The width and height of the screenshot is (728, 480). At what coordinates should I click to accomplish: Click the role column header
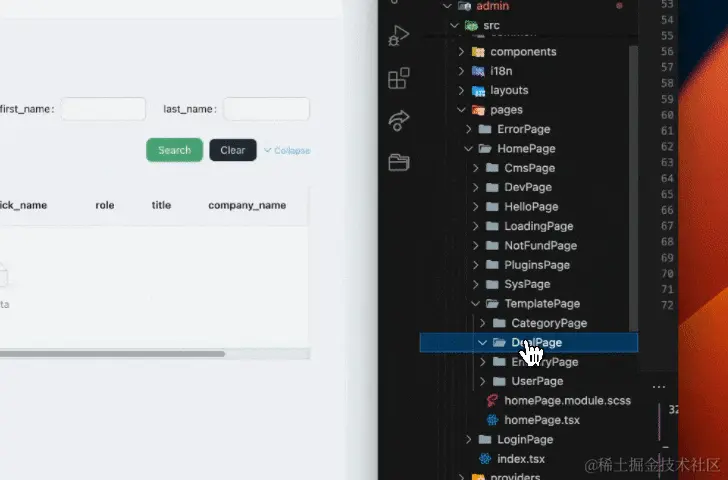coord(105,205)
